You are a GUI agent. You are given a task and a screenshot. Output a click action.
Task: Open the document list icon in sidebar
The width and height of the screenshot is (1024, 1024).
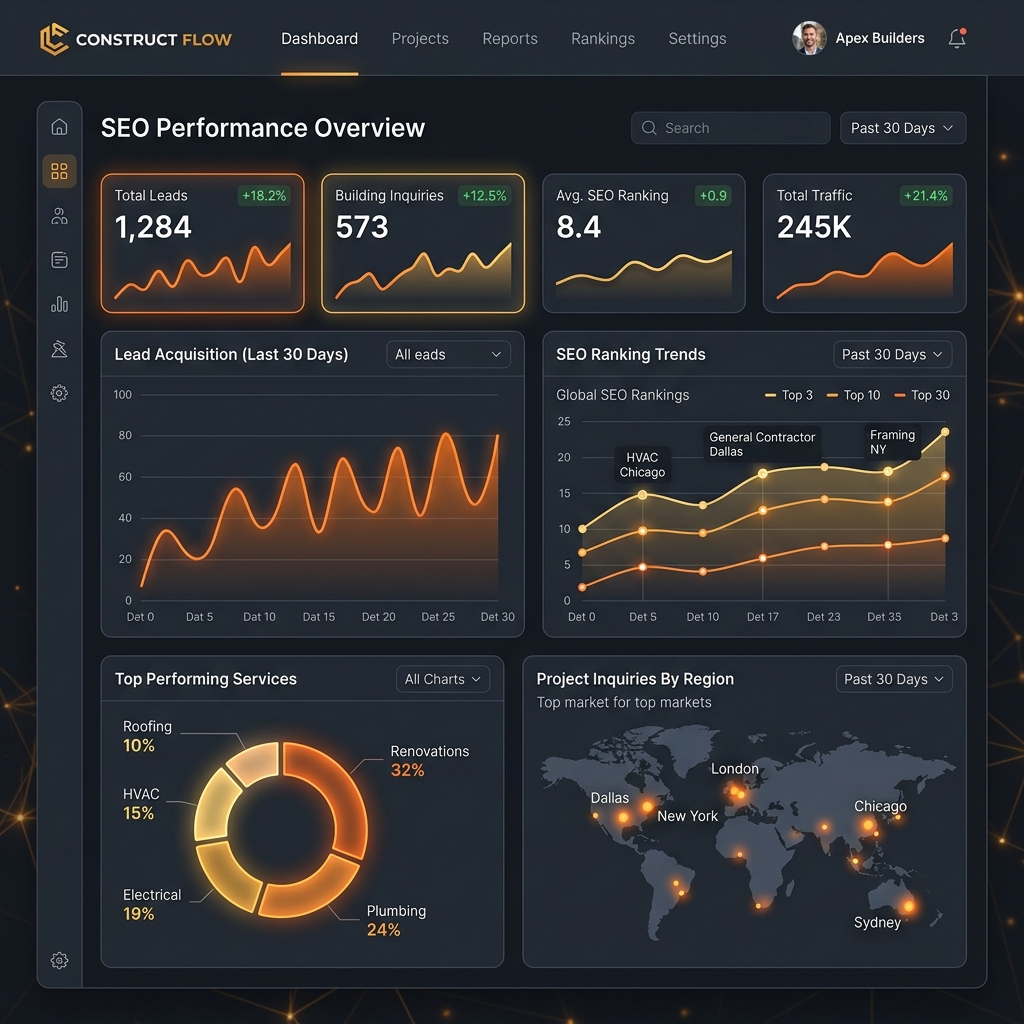coord(59,260)
